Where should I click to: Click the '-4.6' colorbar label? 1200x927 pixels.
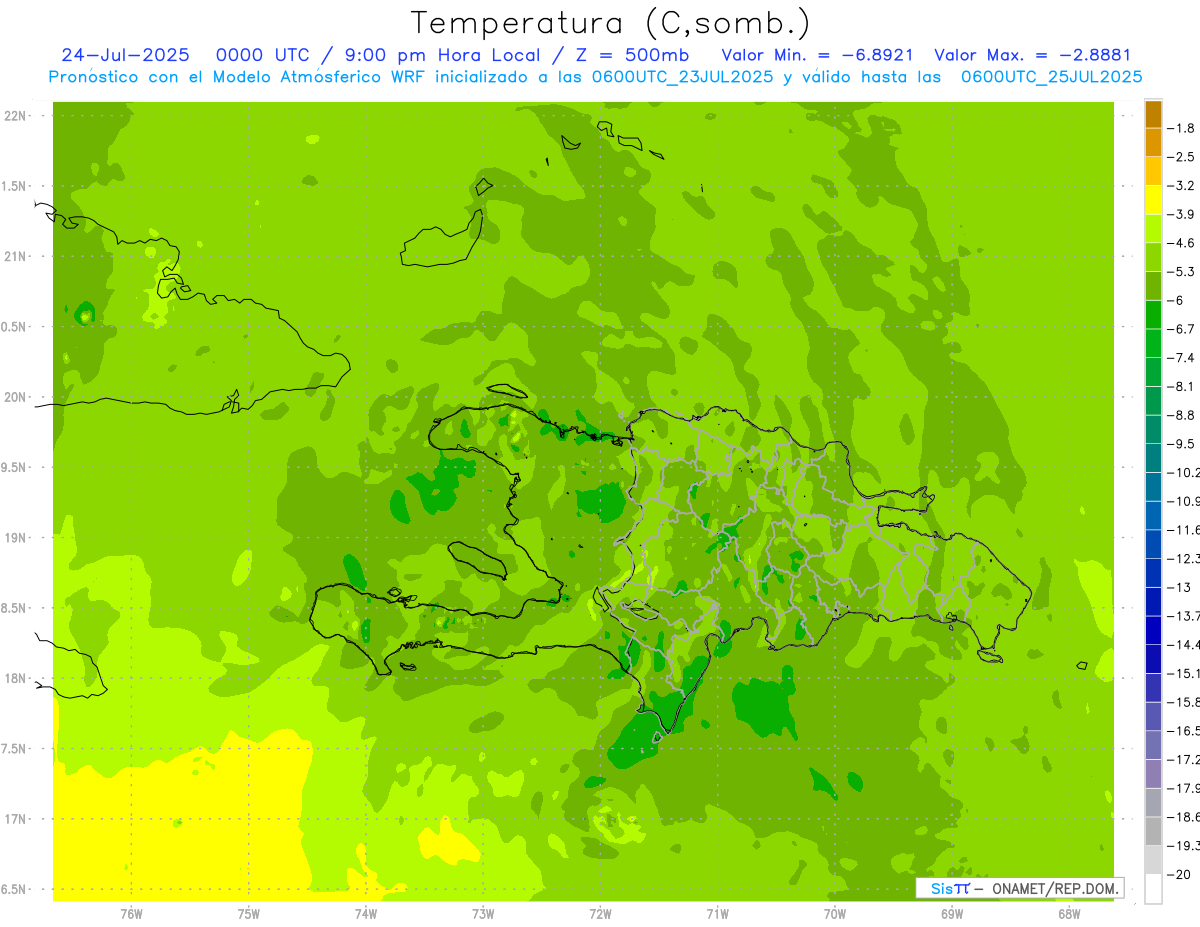coord(1181,243)
